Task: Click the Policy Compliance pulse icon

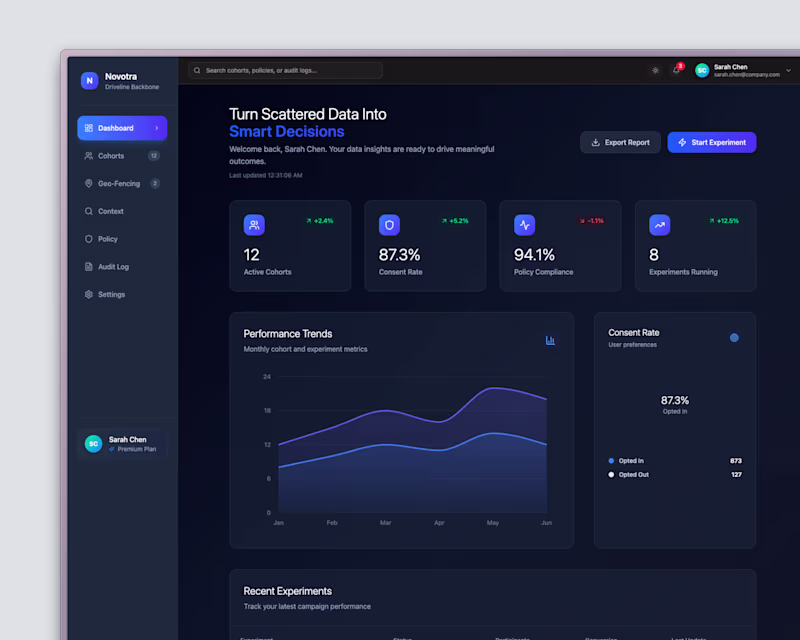Action: tap(524, 225)
